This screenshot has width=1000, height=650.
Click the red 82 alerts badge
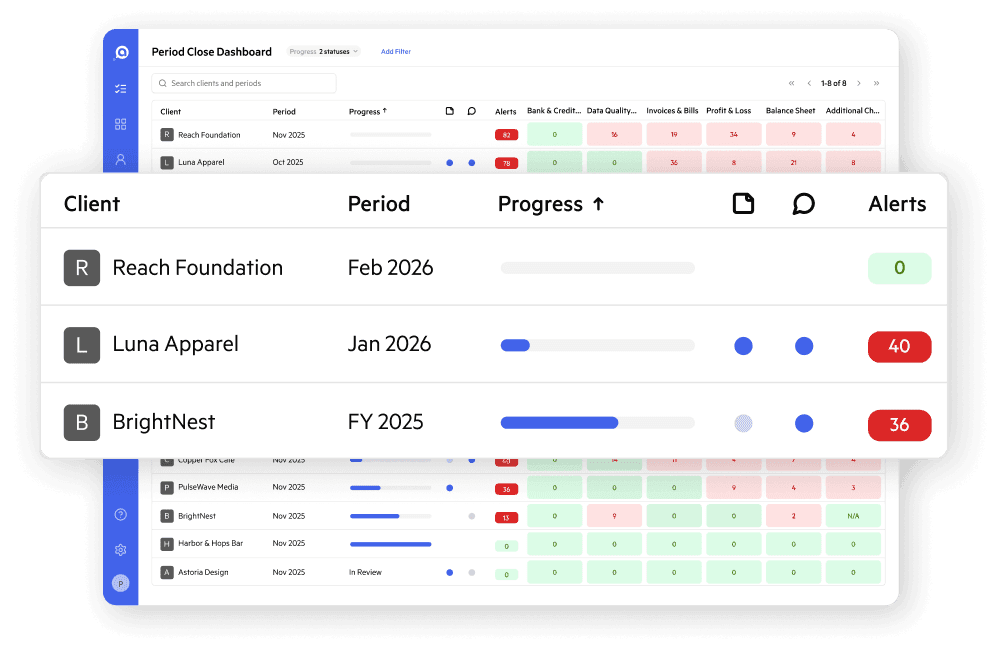[x=506, y=135]
